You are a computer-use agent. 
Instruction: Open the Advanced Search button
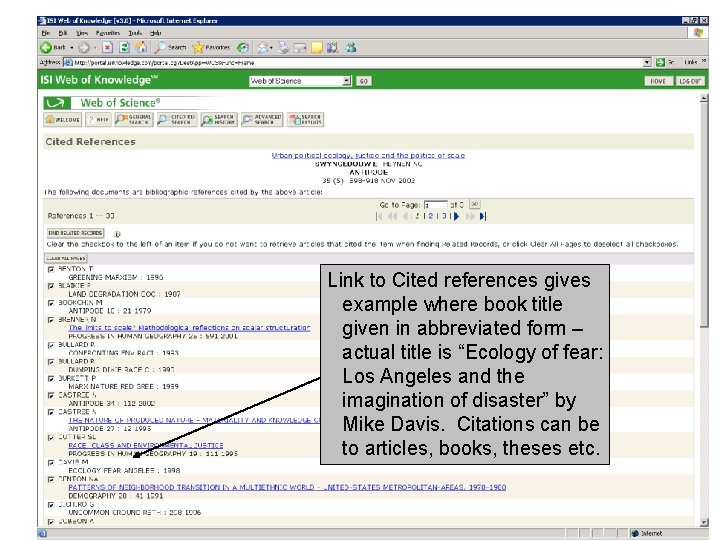point(262,119)
